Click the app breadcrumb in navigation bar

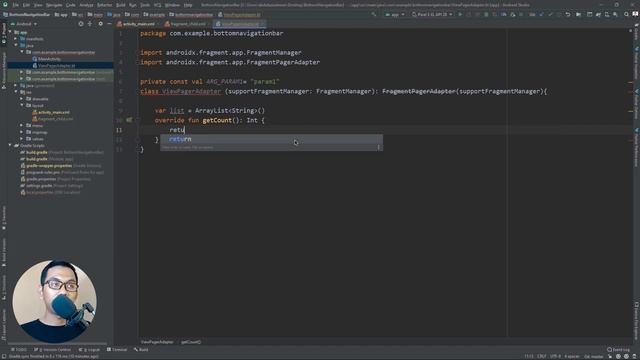click(62, 15)
